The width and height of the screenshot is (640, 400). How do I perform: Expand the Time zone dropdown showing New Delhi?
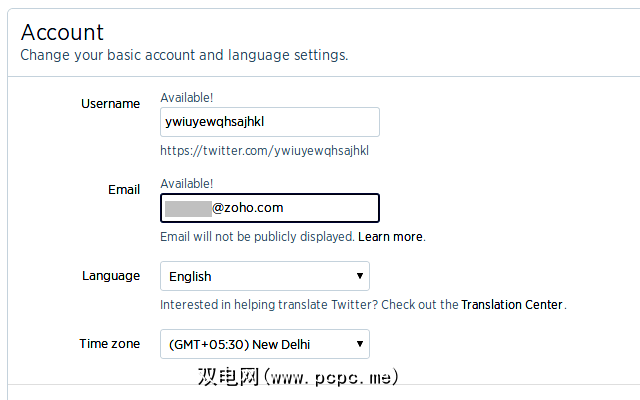[264, 344]
